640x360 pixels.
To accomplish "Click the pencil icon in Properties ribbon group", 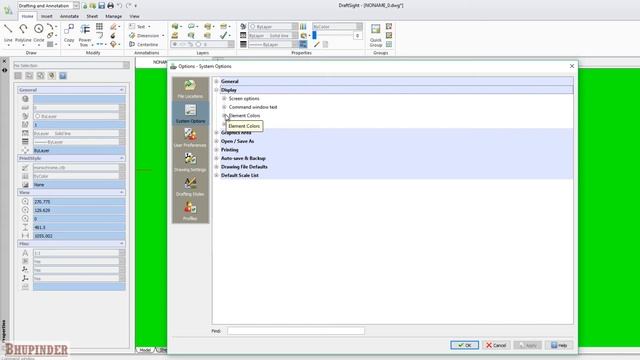I will (317, 44).
